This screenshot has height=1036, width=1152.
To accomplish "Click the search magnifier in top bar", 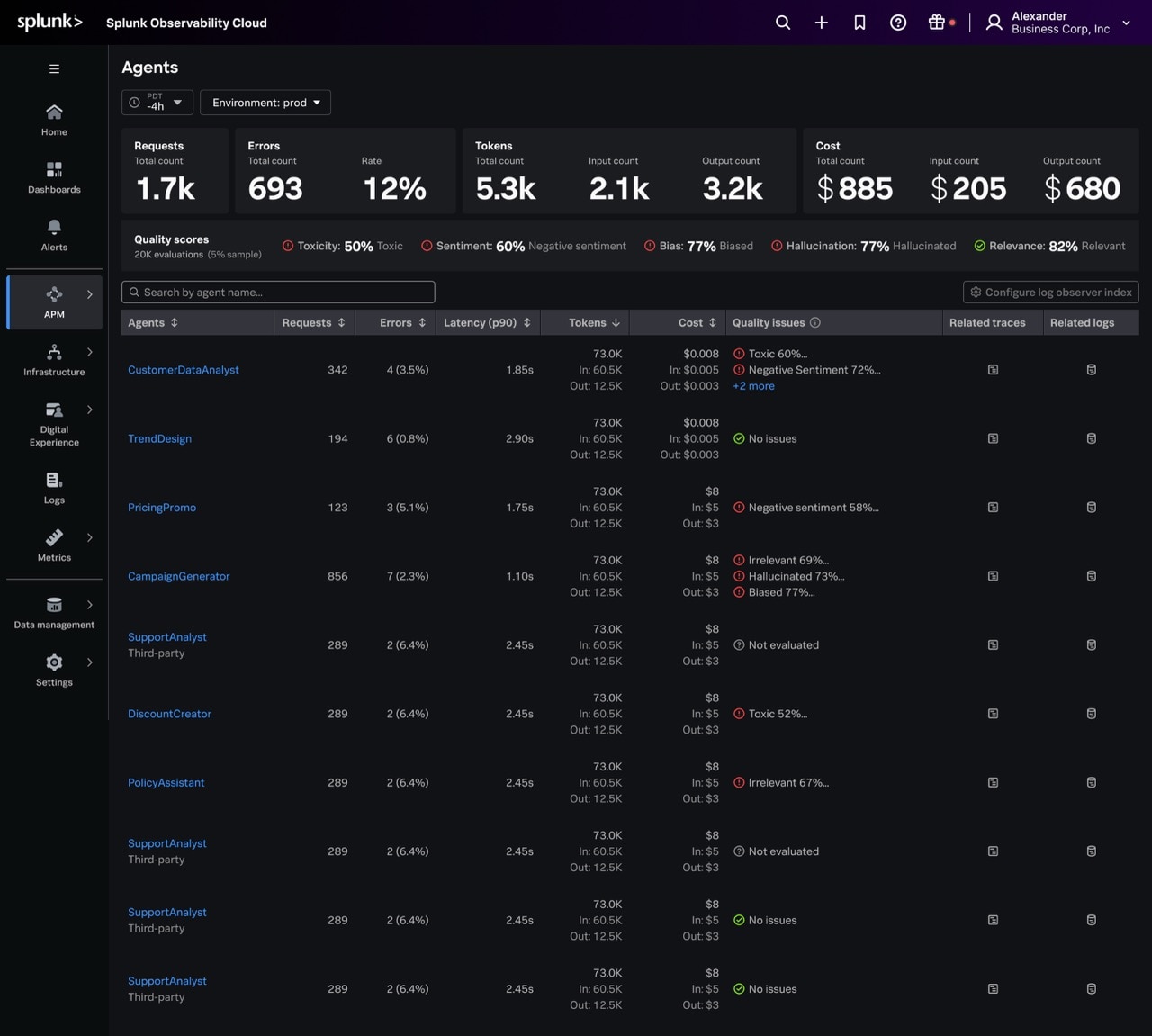I will [783, 23].
